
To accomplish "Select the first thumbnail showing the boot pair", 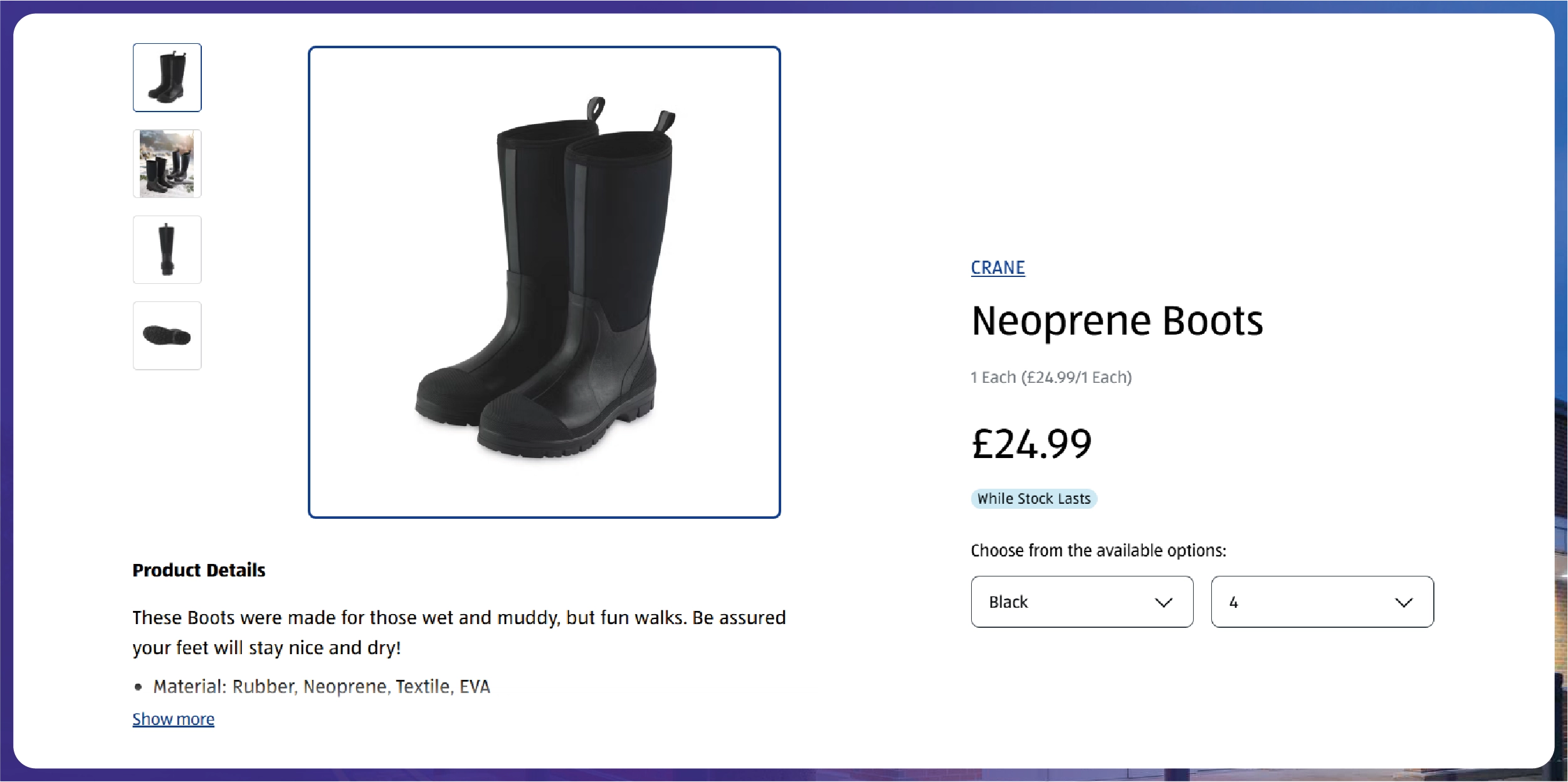I will coord(167,78).
